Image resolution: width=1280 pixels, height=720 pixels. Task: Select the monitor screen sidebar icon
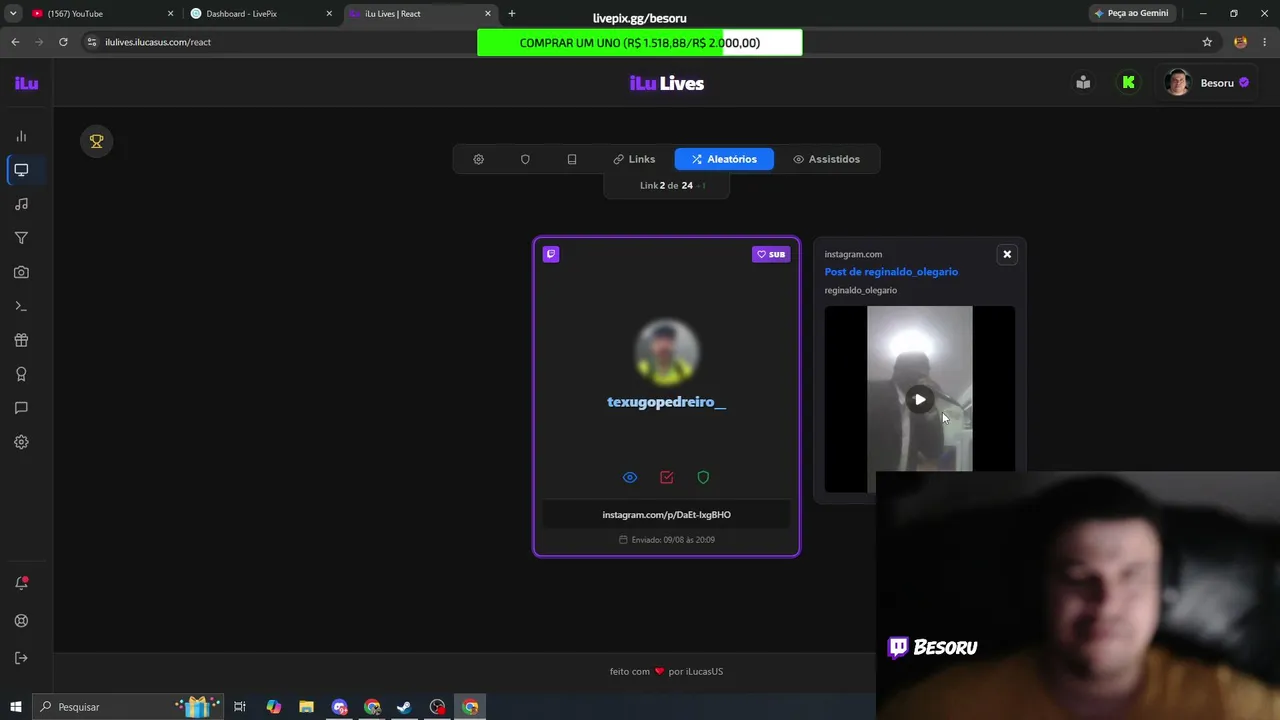[x=21, y=170]
